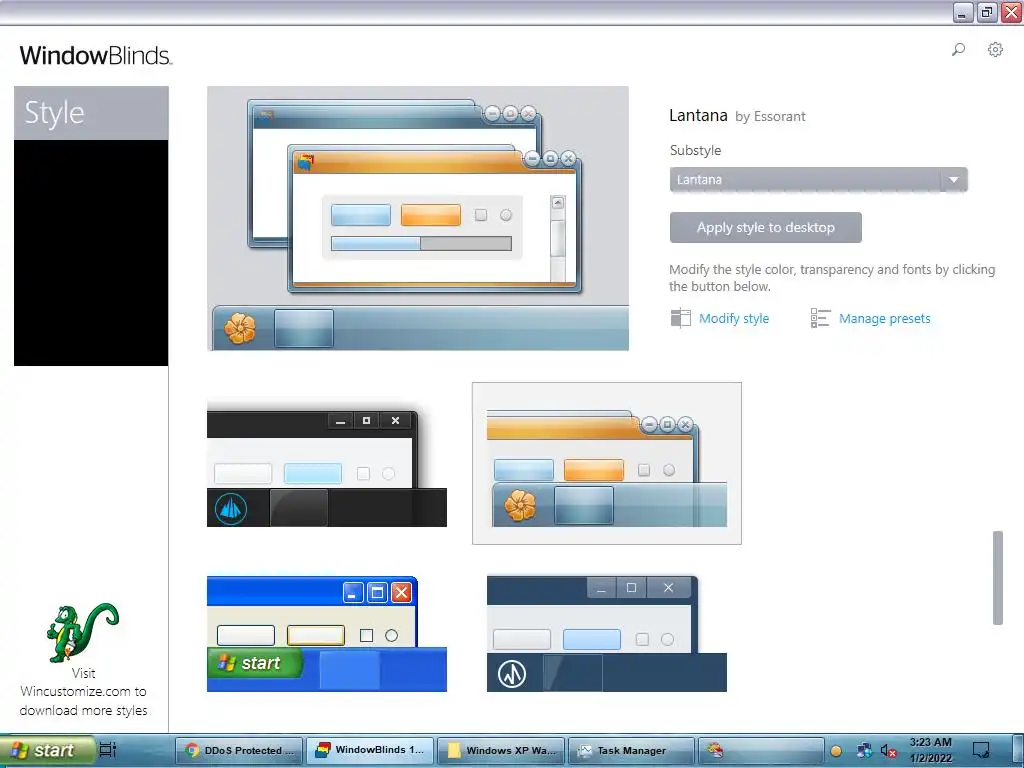Switch to DDoS Protected Chrome taskbar item

pos(239,750)
